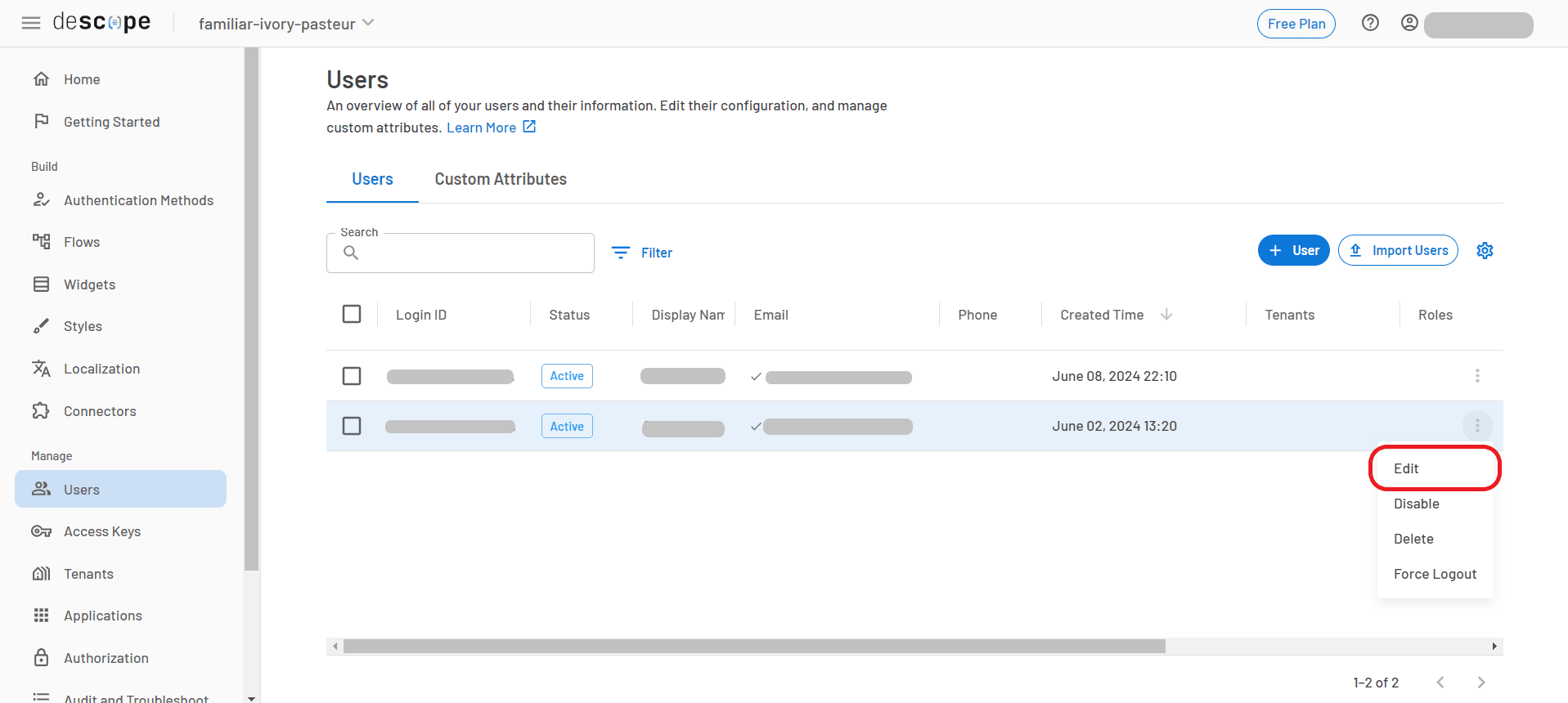Screen dimensions: 1568x703
Task: Select the June 02 user row checkbox
Action: tap(352, 426)
